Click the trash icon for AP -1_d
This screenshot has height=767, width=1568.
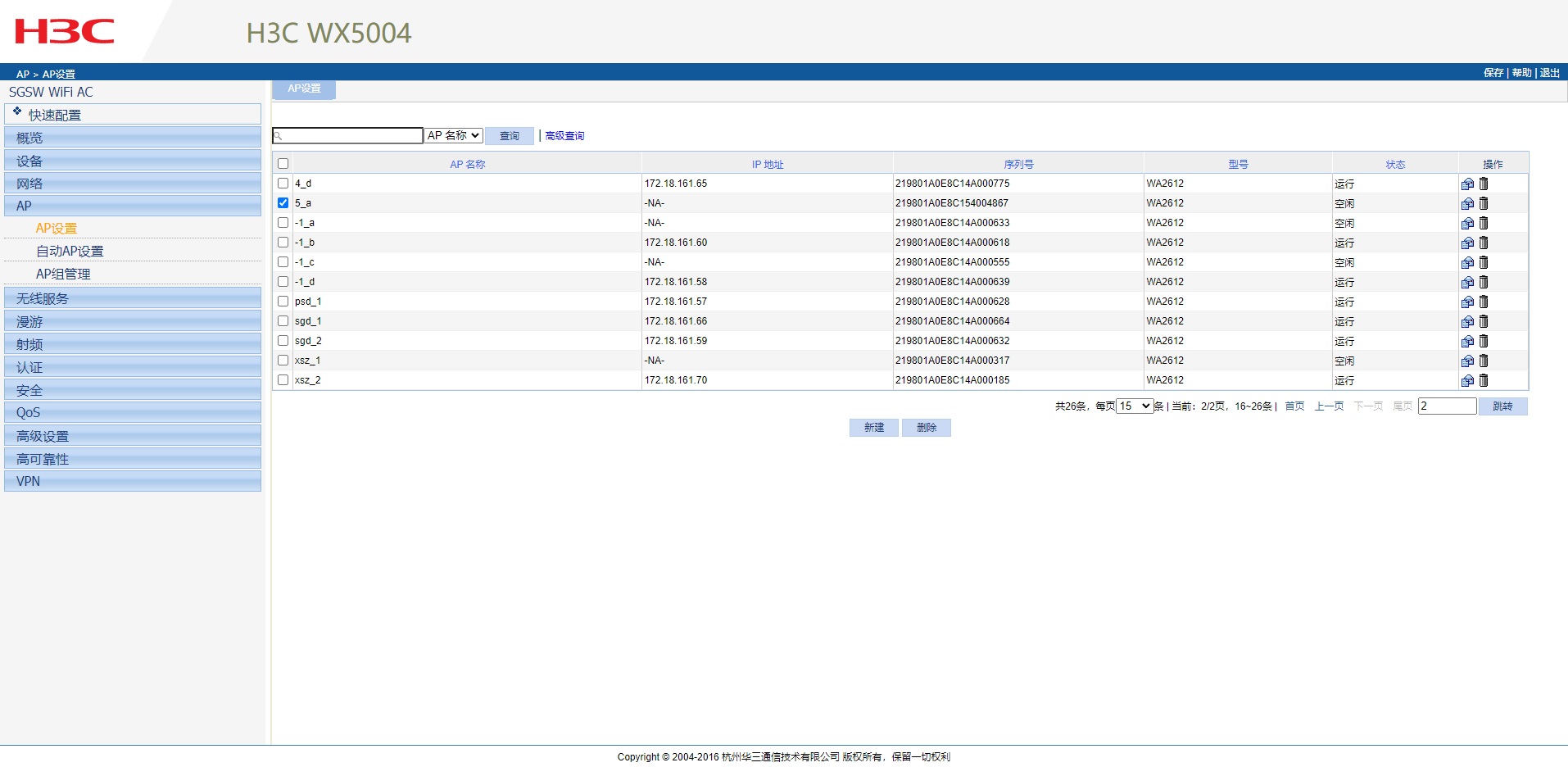[x=1484, y=282]
